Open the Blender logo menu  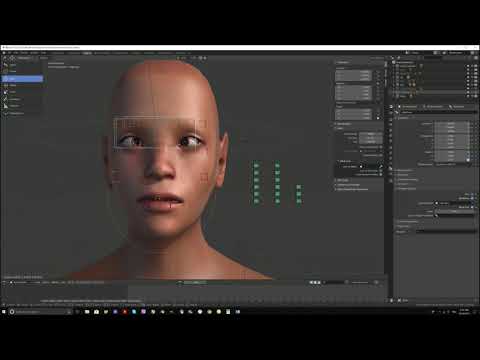[x=4, y=53]
